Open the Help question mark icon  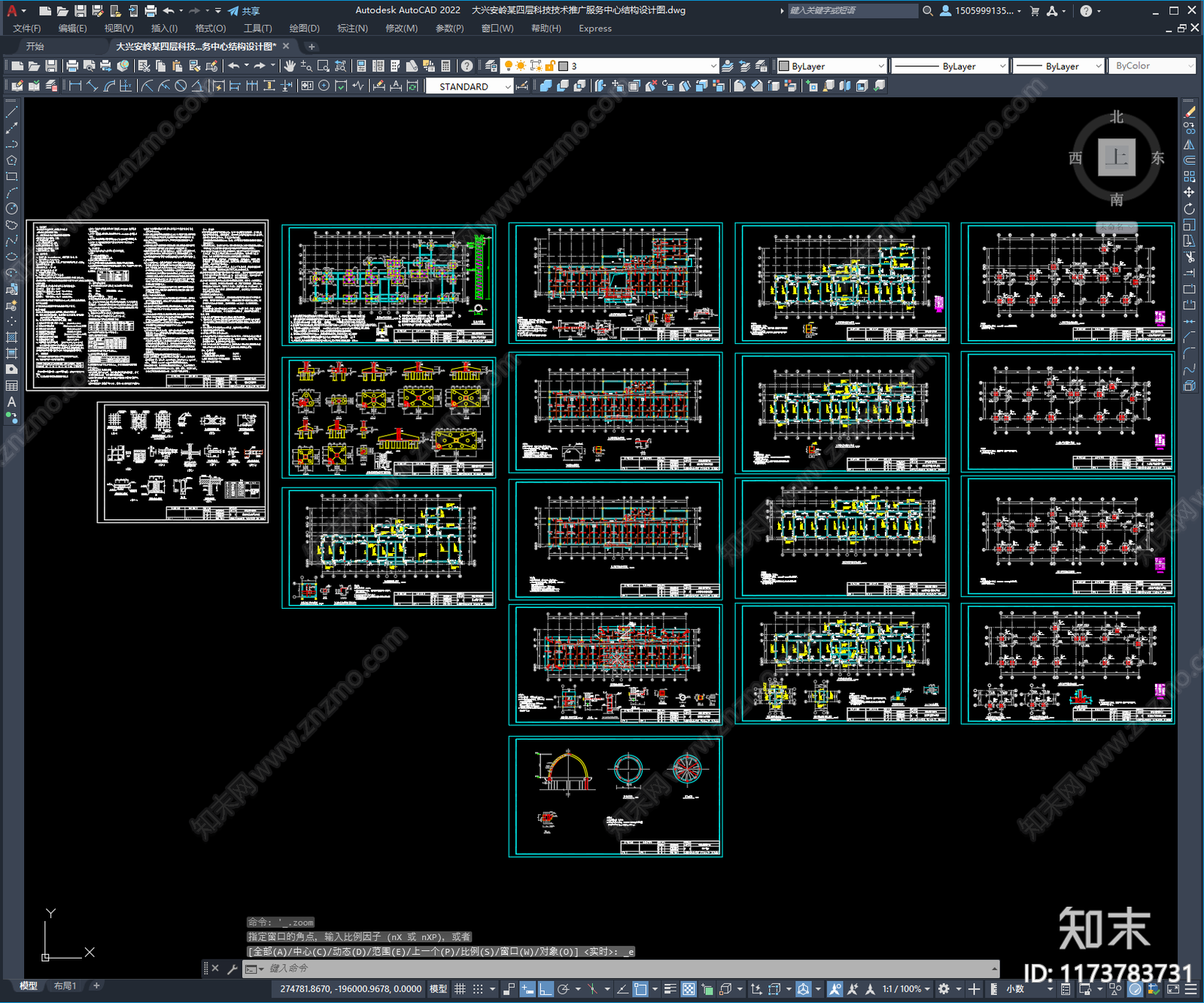pos(467,66)
